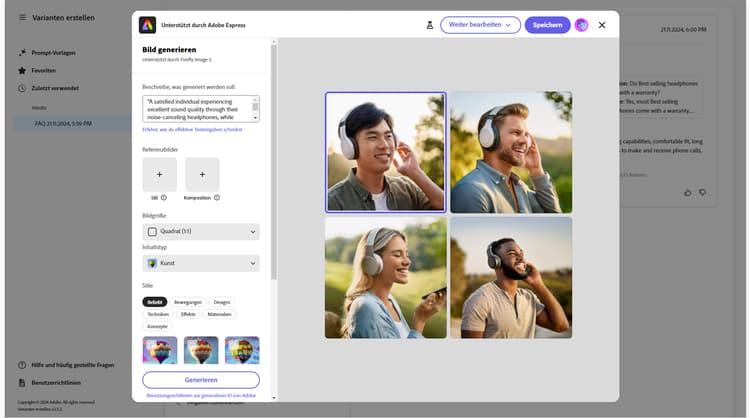Open the user profile avatar
This screenshot has height=418, width=750.
pyautogui.click(x=581, y=25)
